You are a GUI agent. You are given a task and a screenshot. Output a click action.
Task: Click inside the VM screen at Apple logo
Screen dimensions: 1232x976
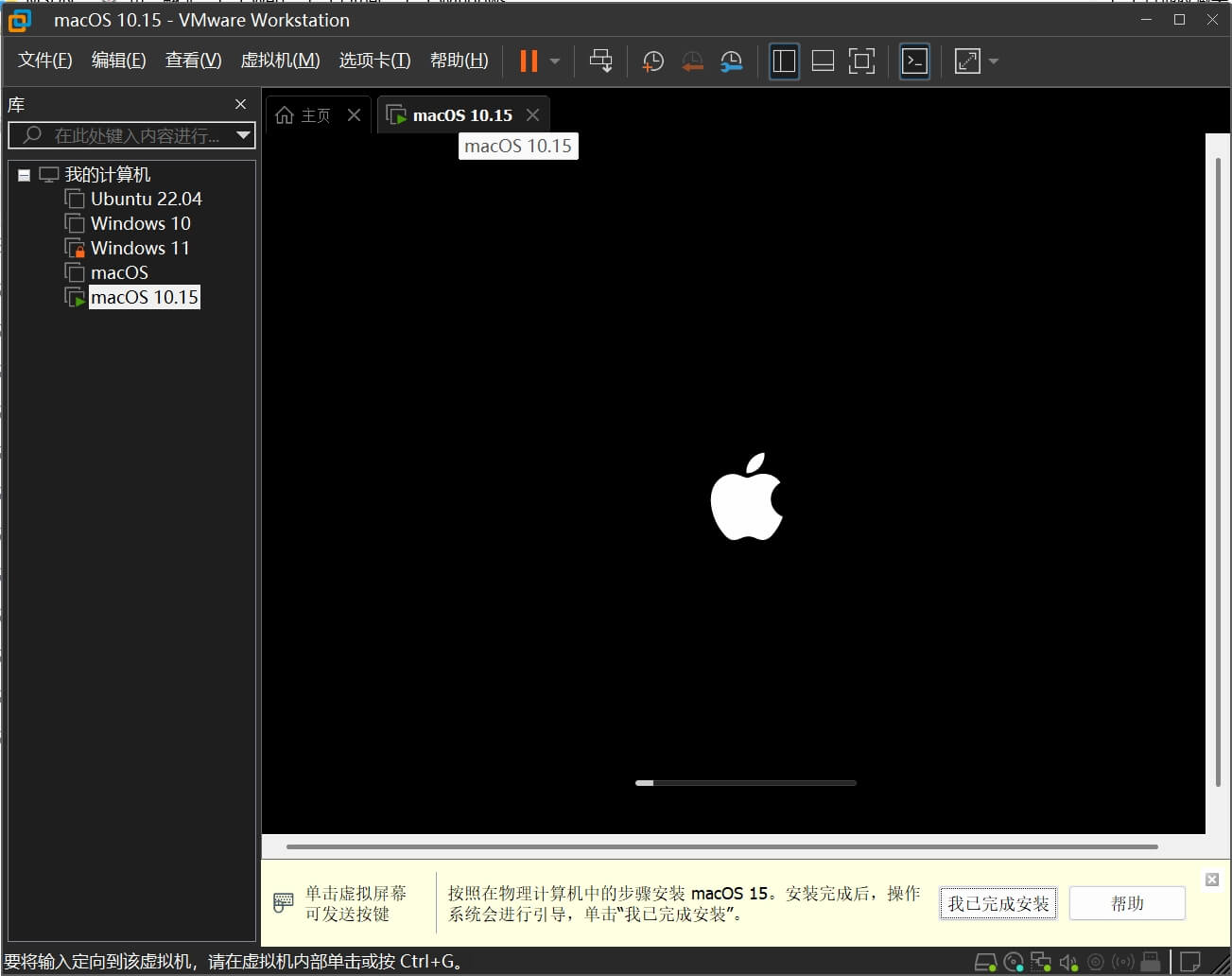click(746, 497)
